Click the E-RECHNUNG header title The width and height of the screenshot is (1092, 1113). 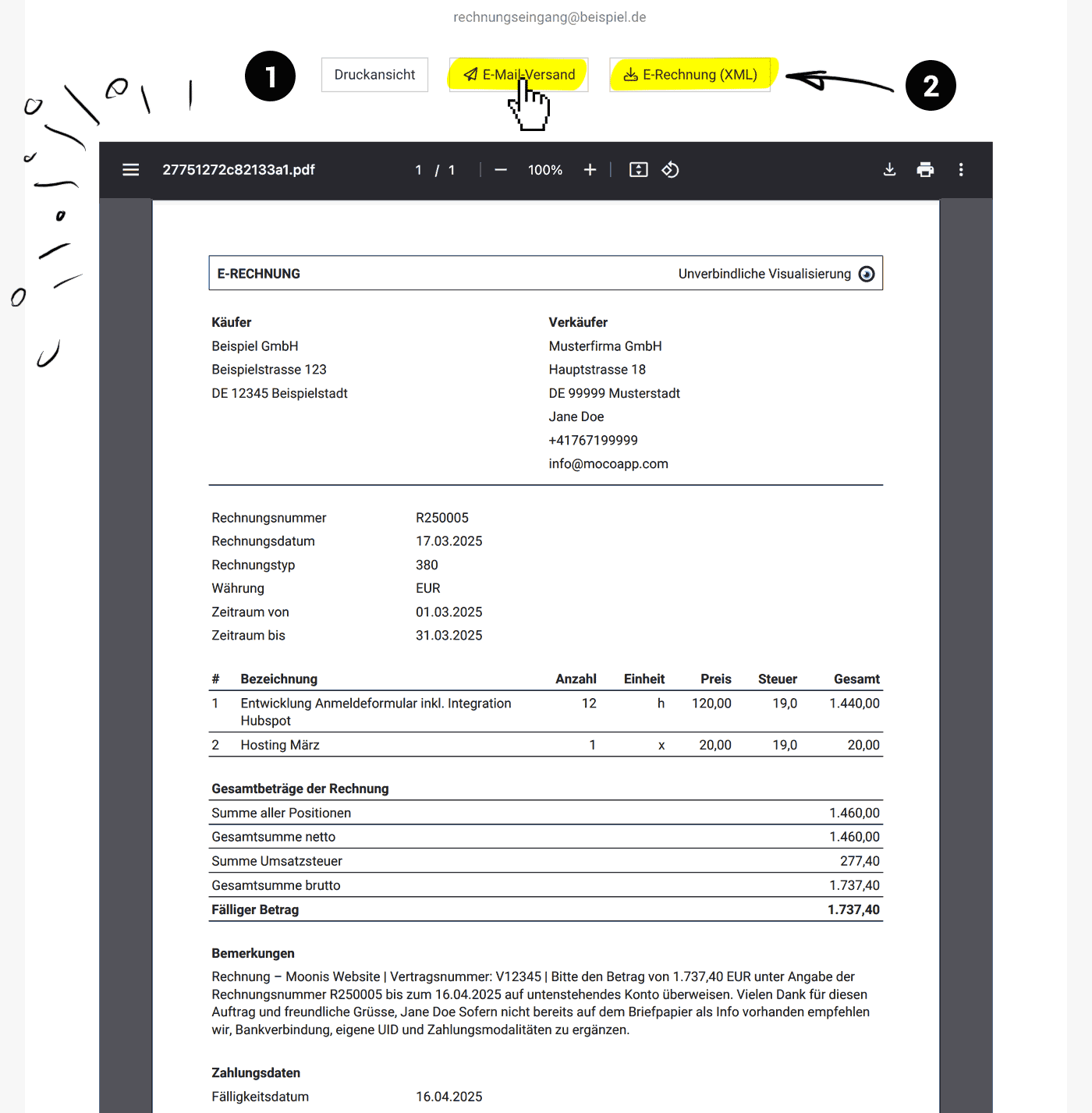click(x=259, y=274)
